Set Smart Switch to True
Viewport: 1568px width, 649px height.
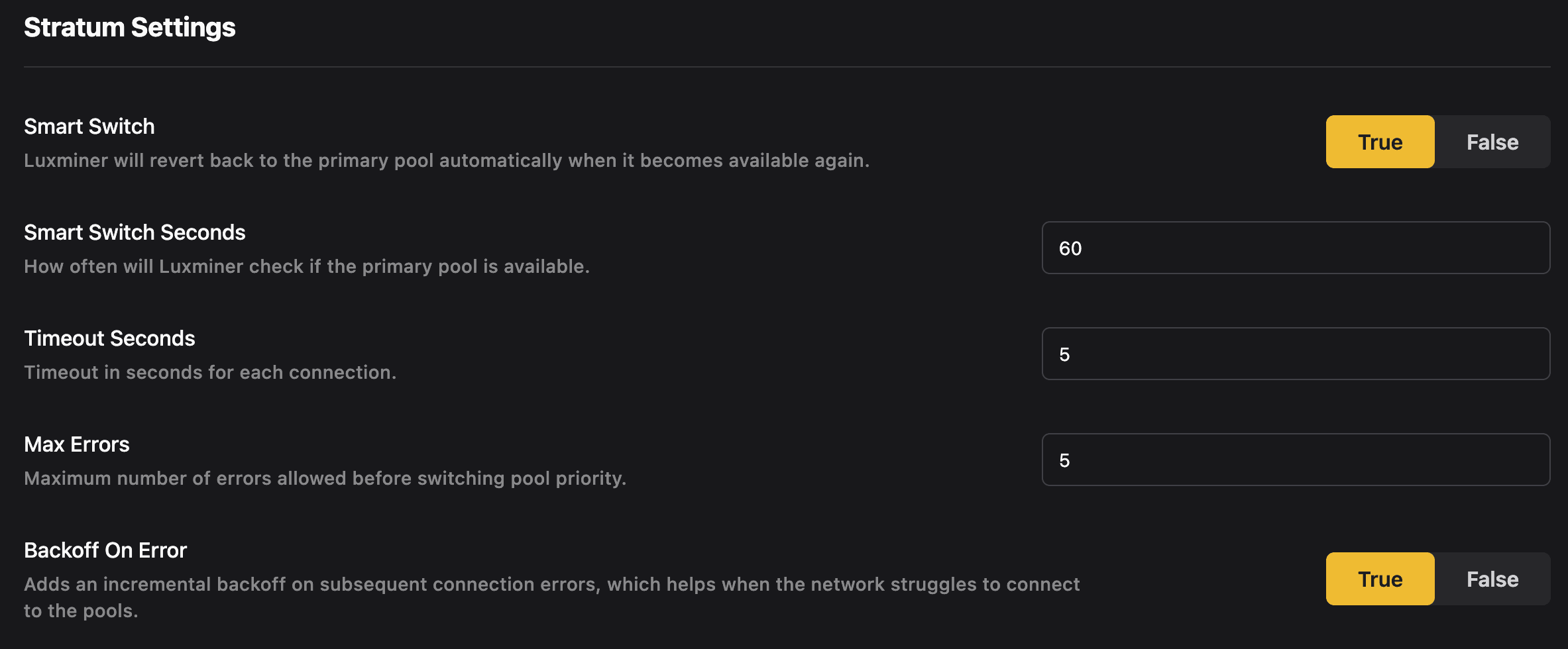point(1380,142)
